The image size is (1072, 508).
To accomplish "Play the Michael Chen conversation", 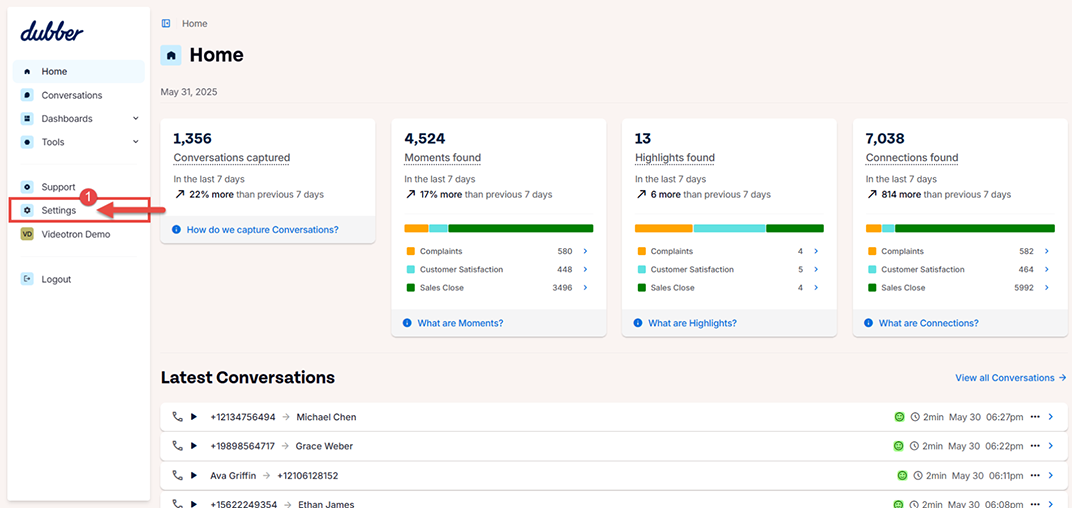I will tap(194, 417).
